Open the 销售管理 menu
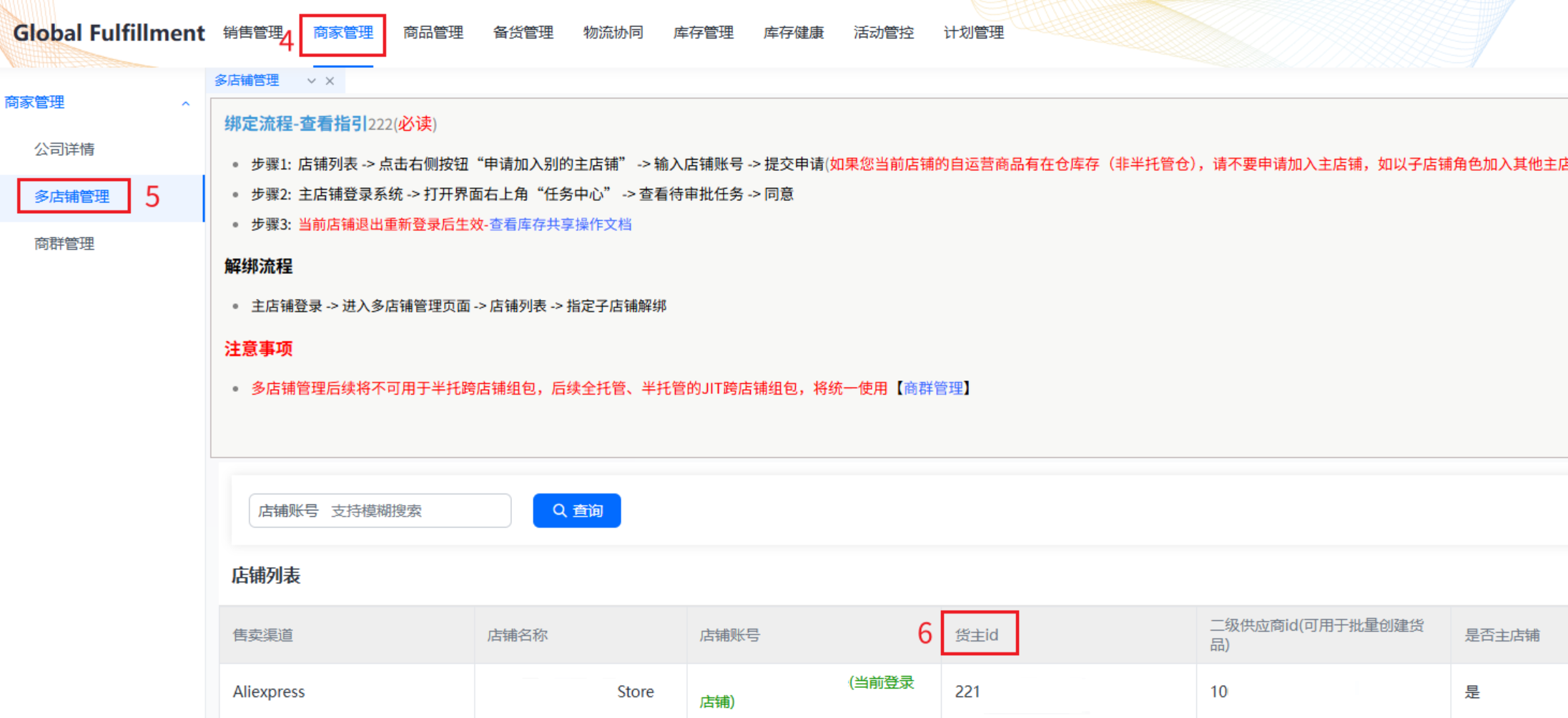 tap(252, 33)
